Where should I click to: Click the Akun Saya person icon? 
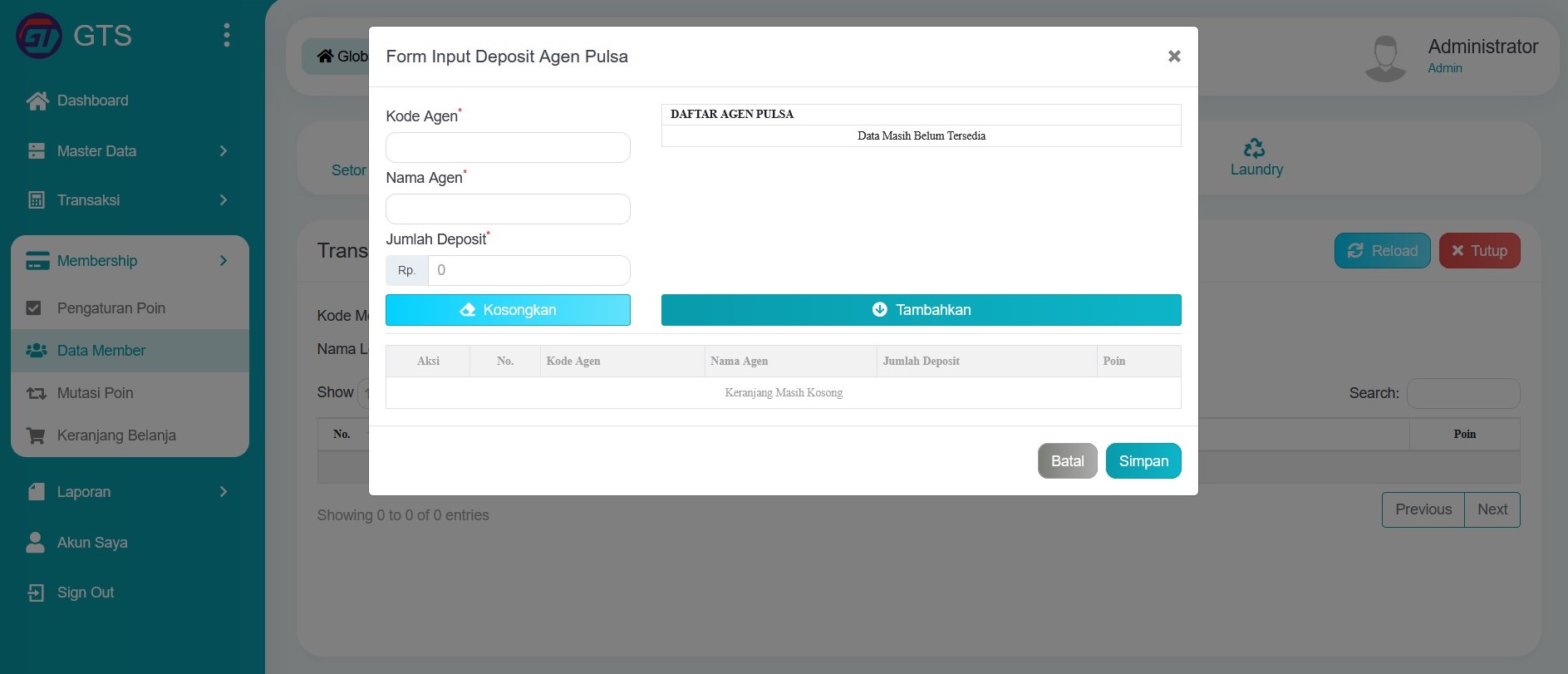pyautogui.click(x=36, y=543)
